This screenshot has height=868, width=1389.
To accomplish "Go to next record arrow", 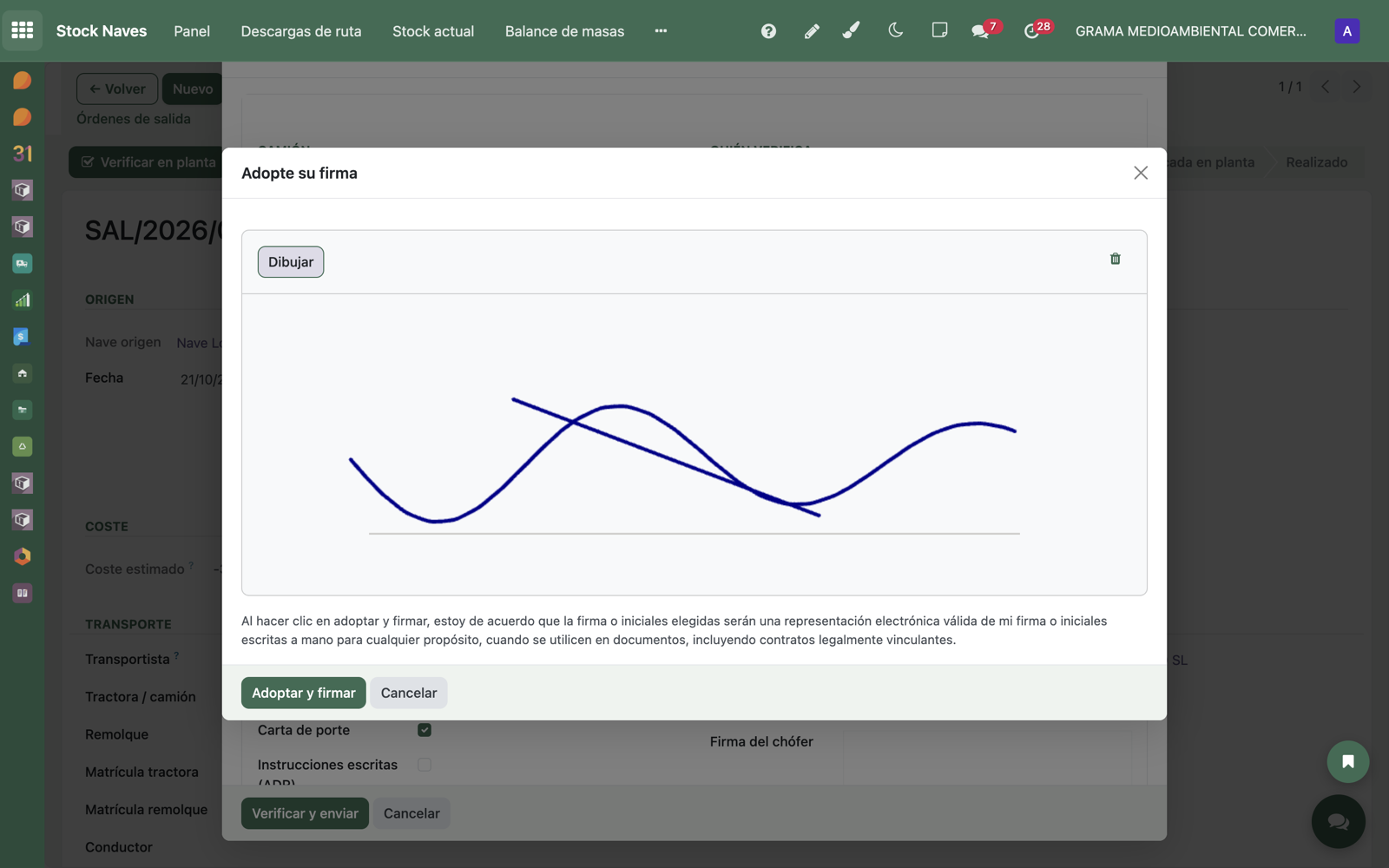I will [x=1356, y=87].
